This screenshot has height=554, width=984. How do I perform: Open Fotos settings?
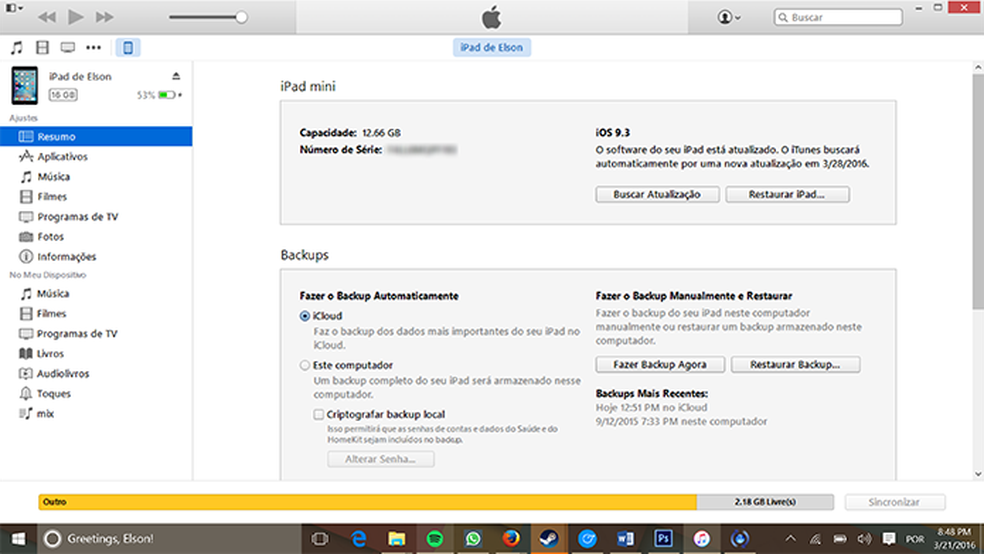[x=96, y=237]
